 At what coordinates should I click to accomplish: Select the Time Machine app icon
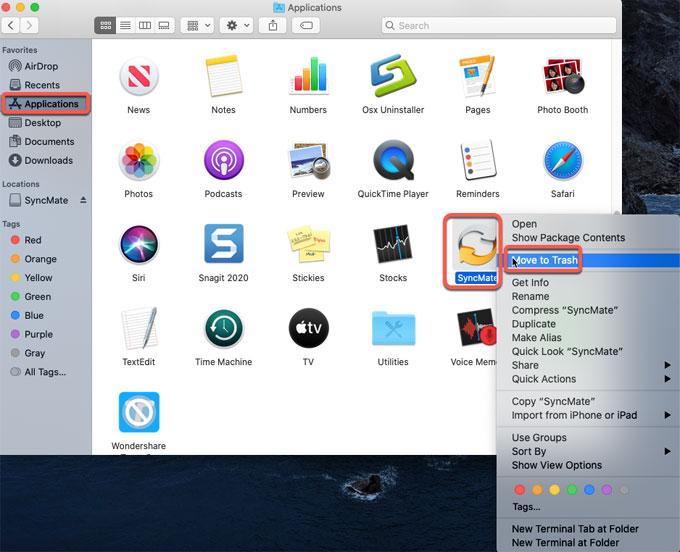click(x=223, y=328)
